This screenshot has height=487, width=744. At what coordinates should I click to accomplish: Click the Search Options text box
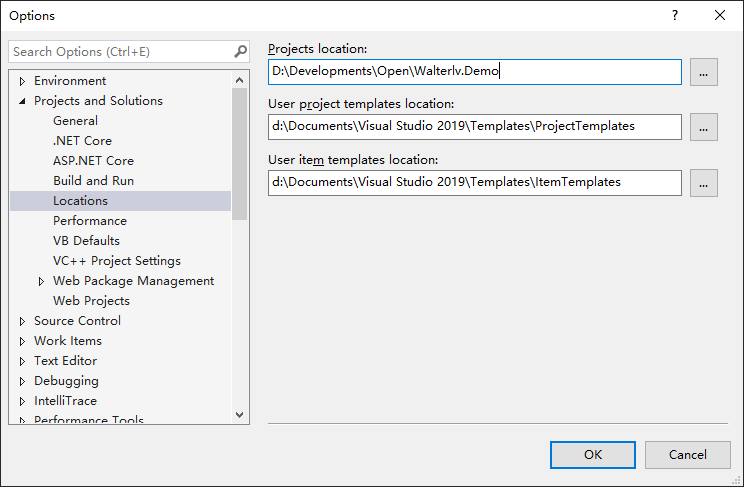click(x=120, y=51)
